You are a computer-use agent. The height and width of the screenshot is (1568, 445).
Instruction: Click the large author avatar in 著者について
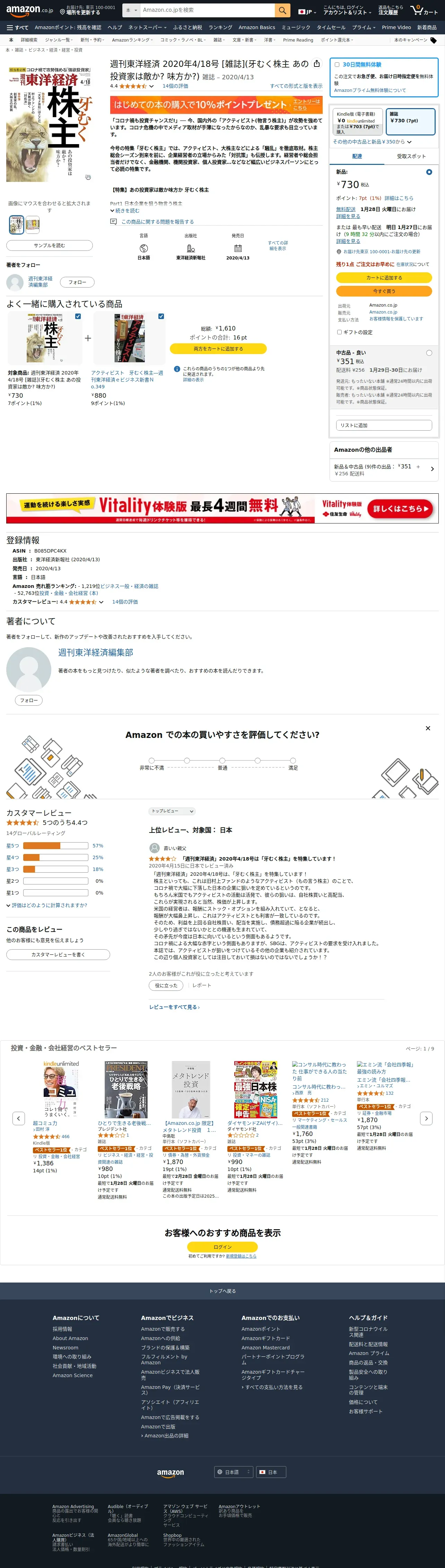coord(29,670)
